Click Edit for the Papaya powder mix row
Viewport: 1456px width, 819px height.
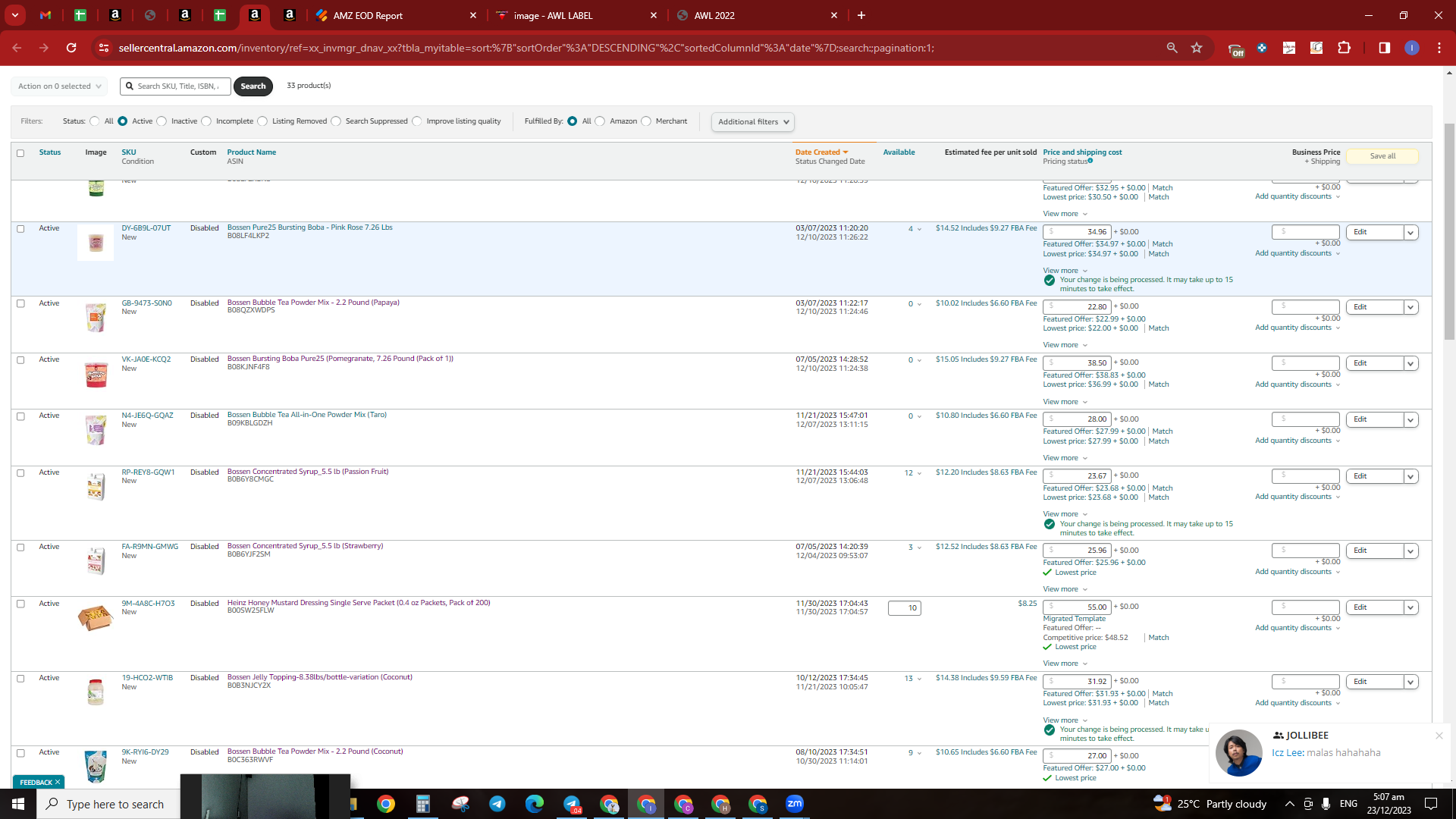(x=1374, y=307)
